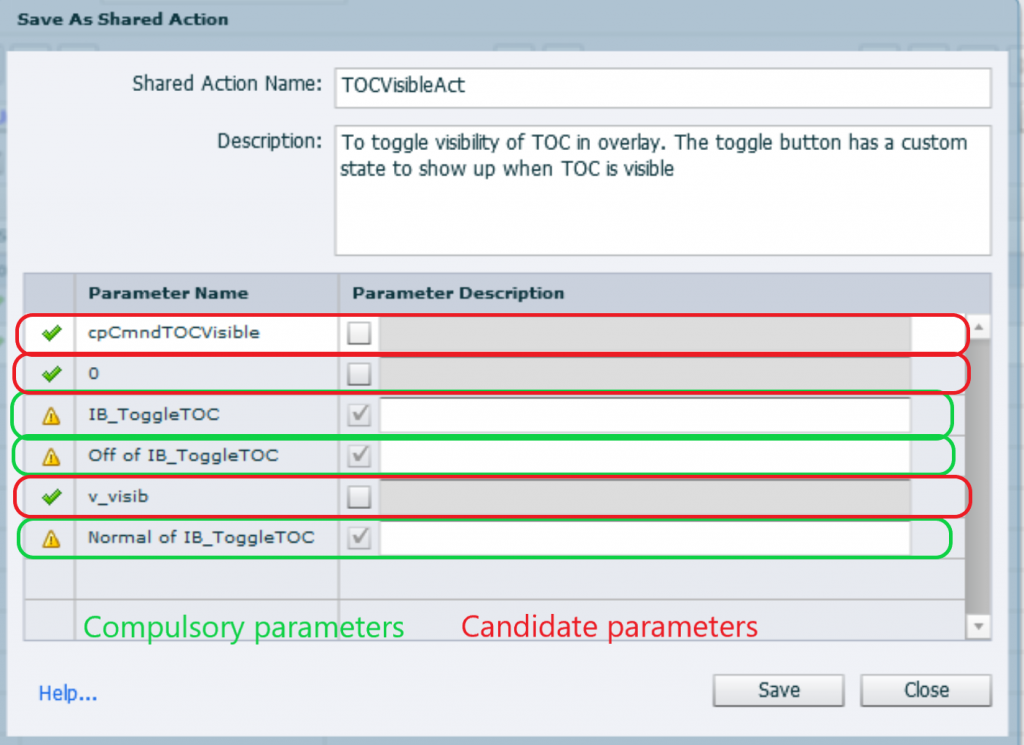Screen dimensions: 1024x745
Task: Click green checkmark icon beside the 0 parameter
Action: 51,374
